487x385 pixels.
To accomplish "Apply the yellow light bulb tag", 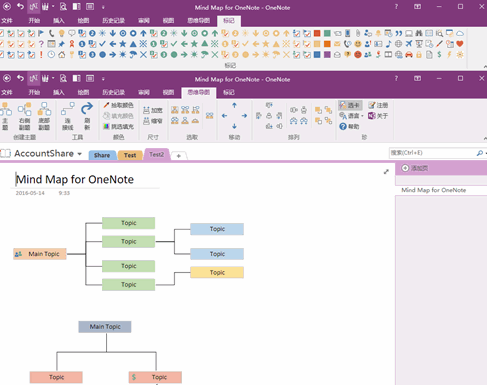I will click(62, 33).
